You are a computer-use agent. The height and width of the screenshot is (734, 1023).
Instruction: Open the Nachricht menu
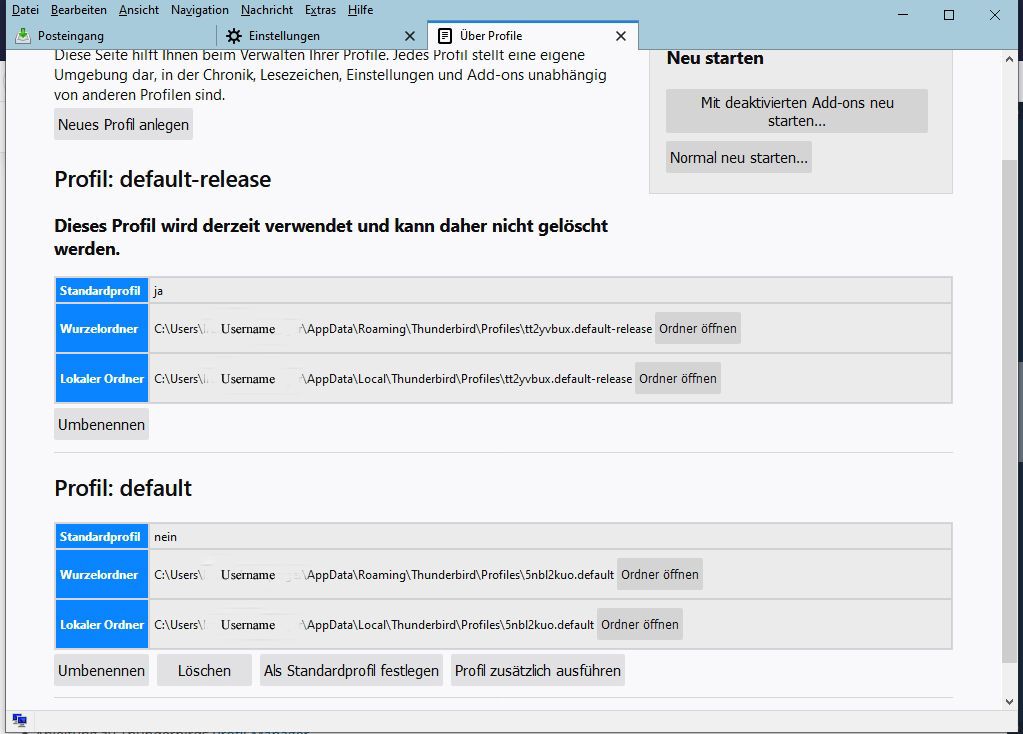coord(267,10)
